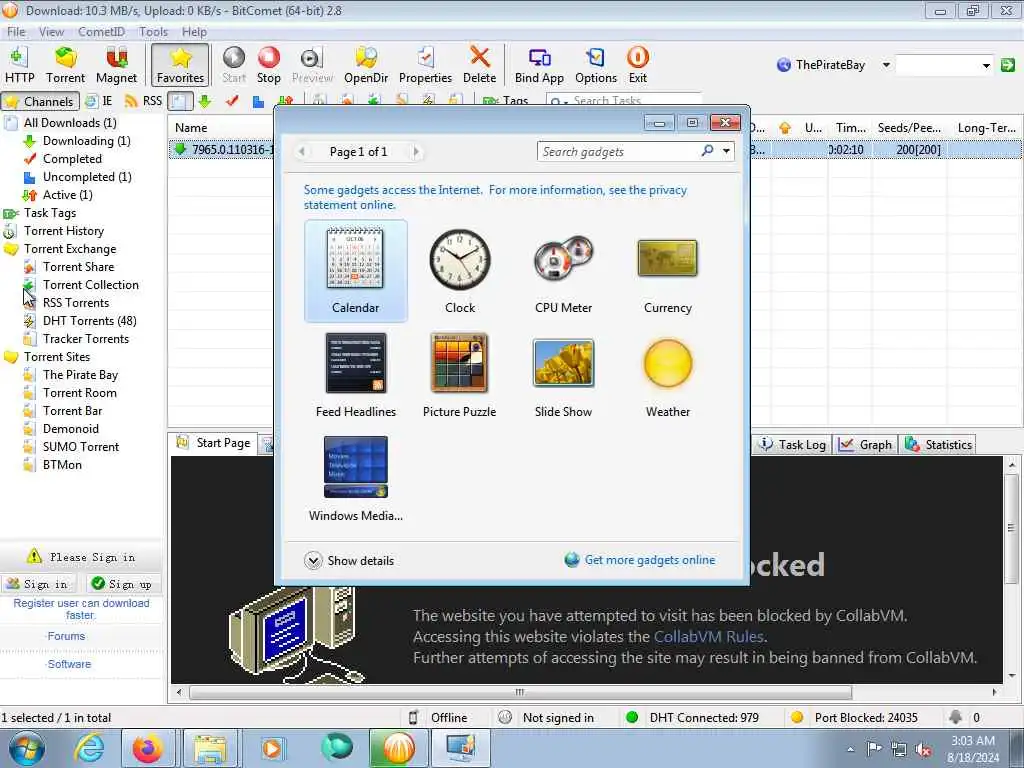This screenshot has width=1024, height=768.
Task: Switch to the Graph tab
Action: point(865,445)
